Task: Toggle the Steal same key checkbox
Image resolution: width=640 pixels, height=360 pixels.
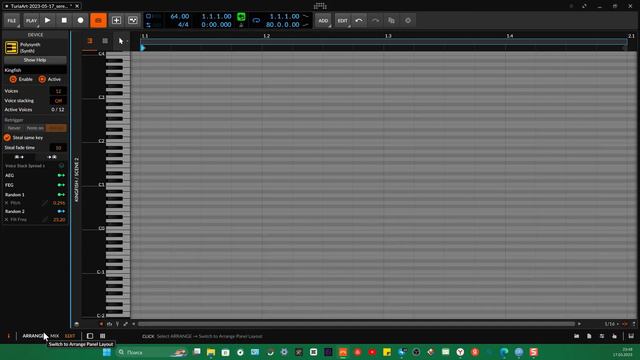Action: [x=7, y=138]
